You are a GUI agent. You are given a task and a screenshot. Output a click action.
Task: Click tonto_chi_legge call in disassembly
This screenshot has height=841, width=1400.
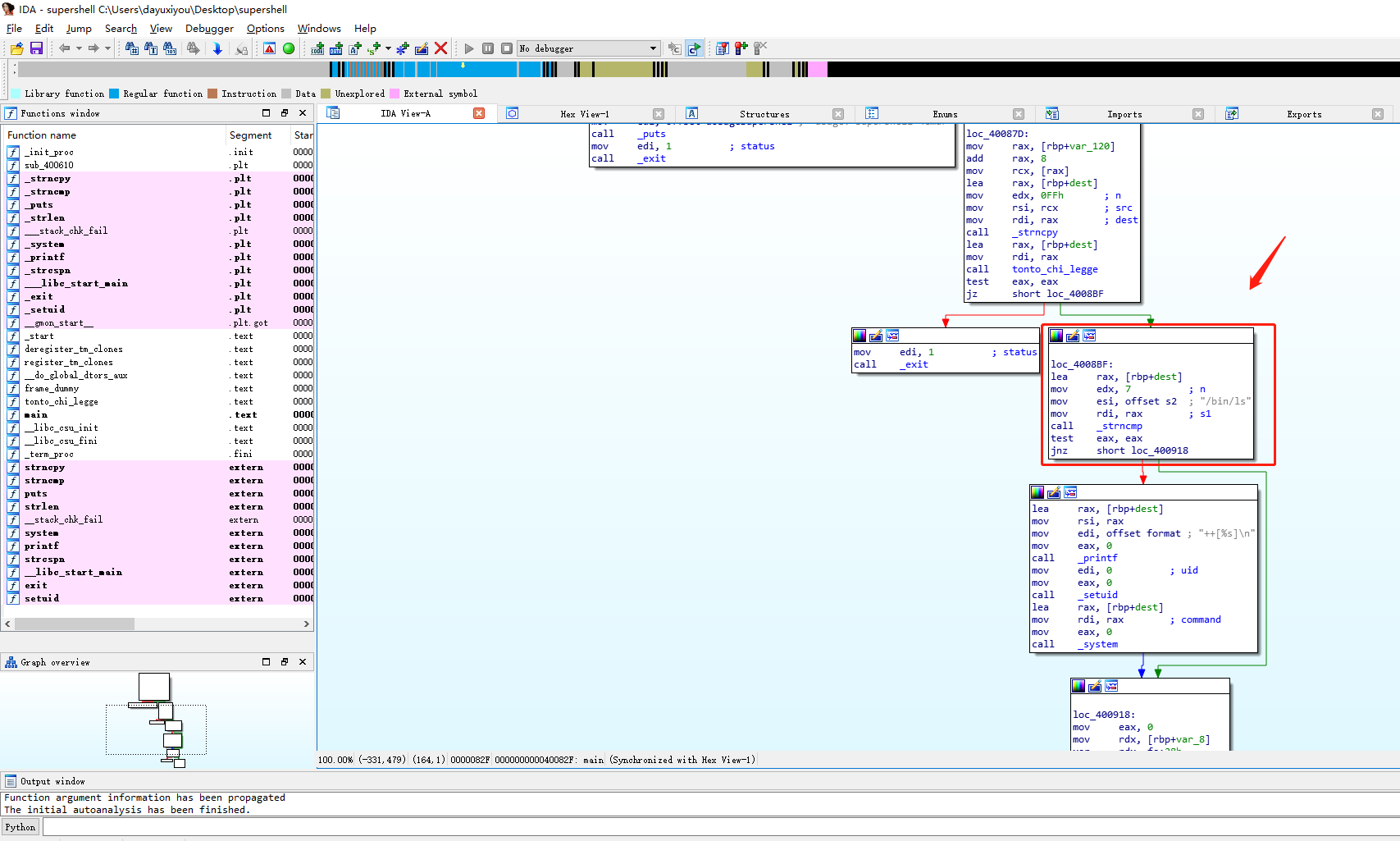1054,269
